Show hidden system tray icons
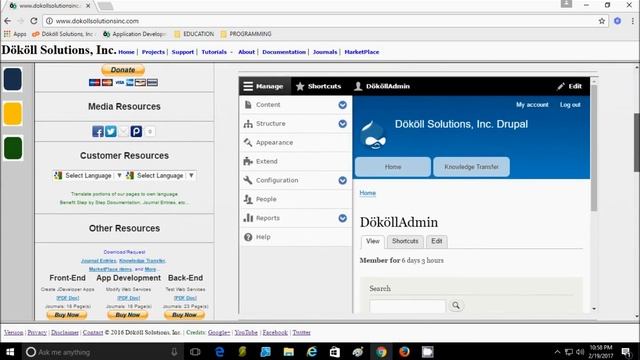Screen dimensions: 640x360 click(x=557, y=351)
